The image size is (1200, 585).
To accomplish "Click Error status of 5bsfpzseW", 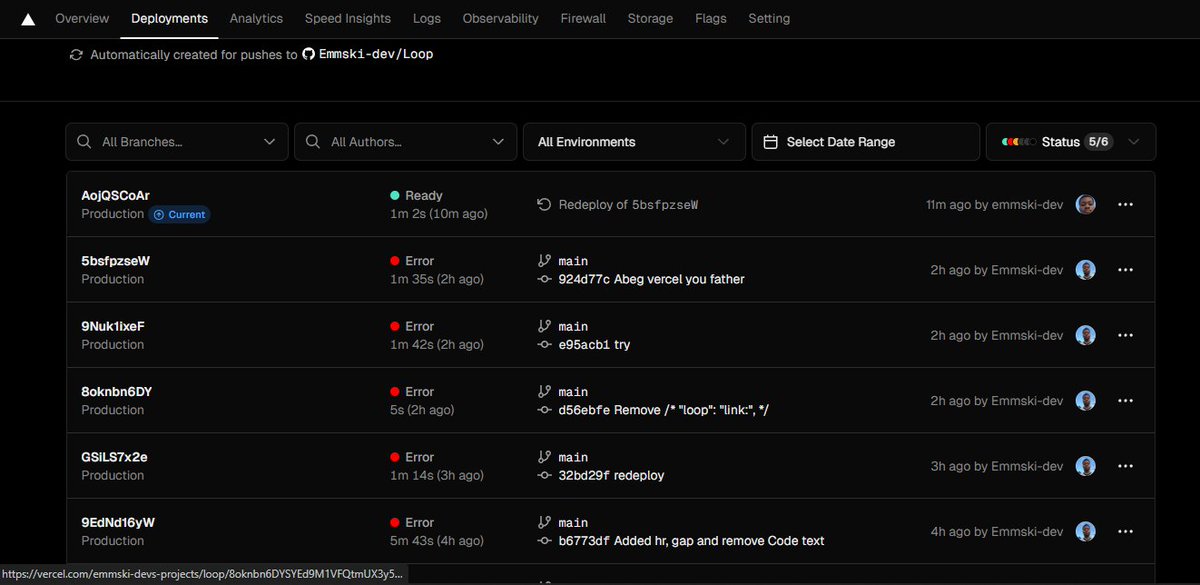I will point(412,261).
